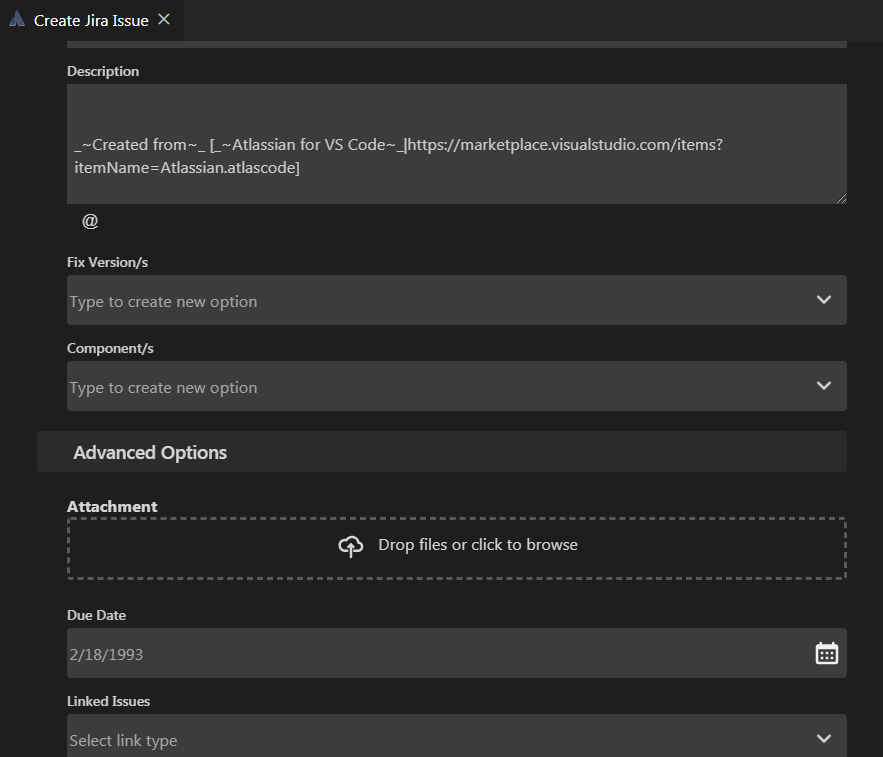
Task: Open the Due Date calendar icon
Action: point(827,653)
